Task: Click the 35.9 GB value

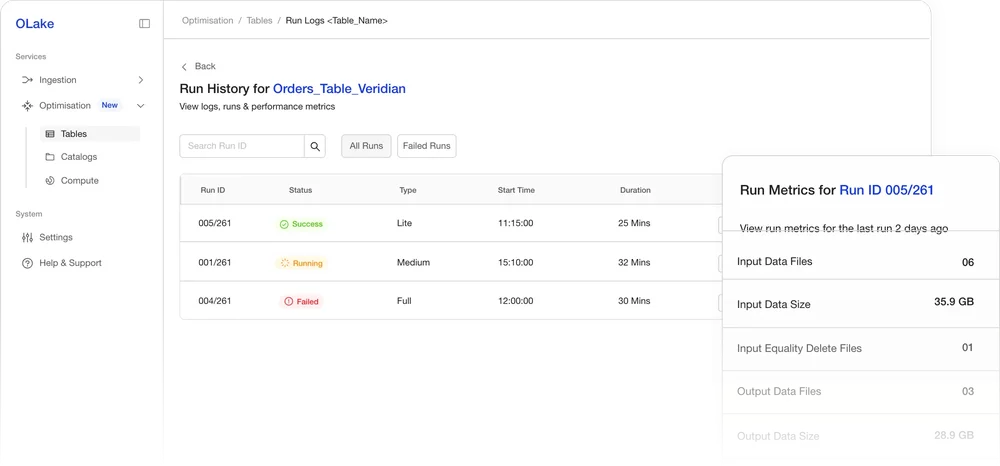Action: pos(954,302)
